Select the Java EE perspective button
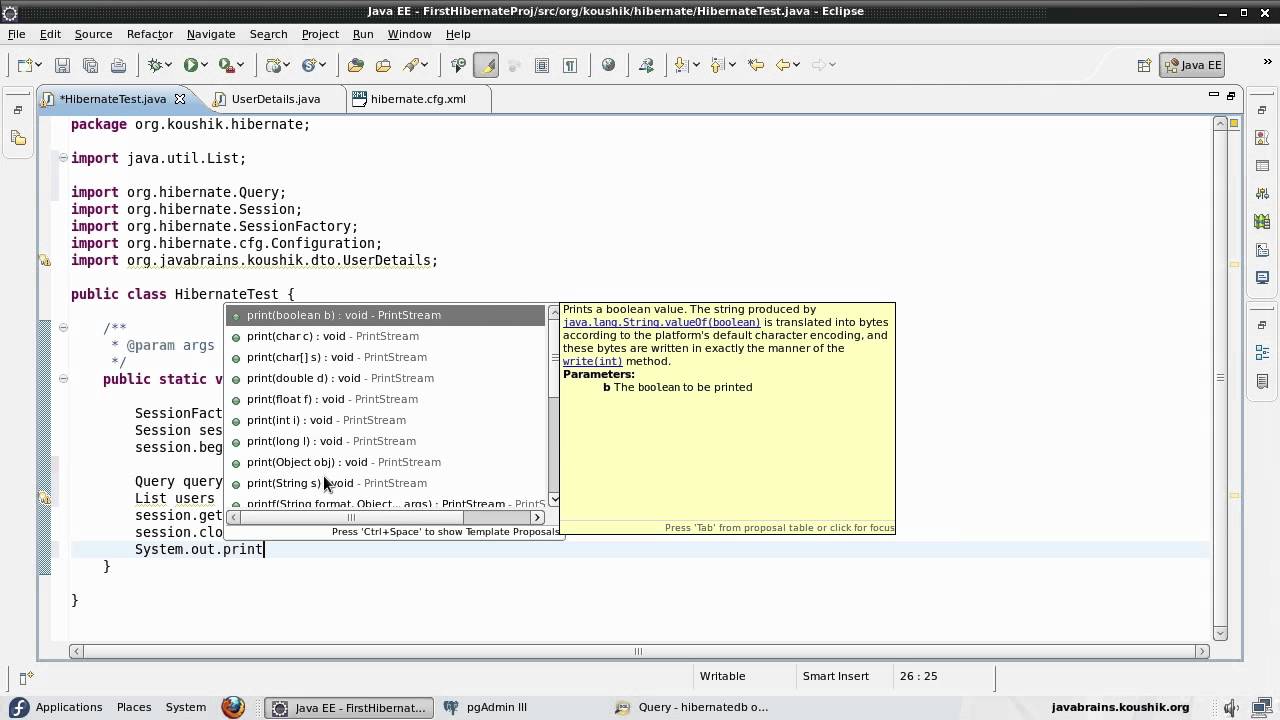The height and width of the screenshot is (720, 1280). [x=1193, y=65]
